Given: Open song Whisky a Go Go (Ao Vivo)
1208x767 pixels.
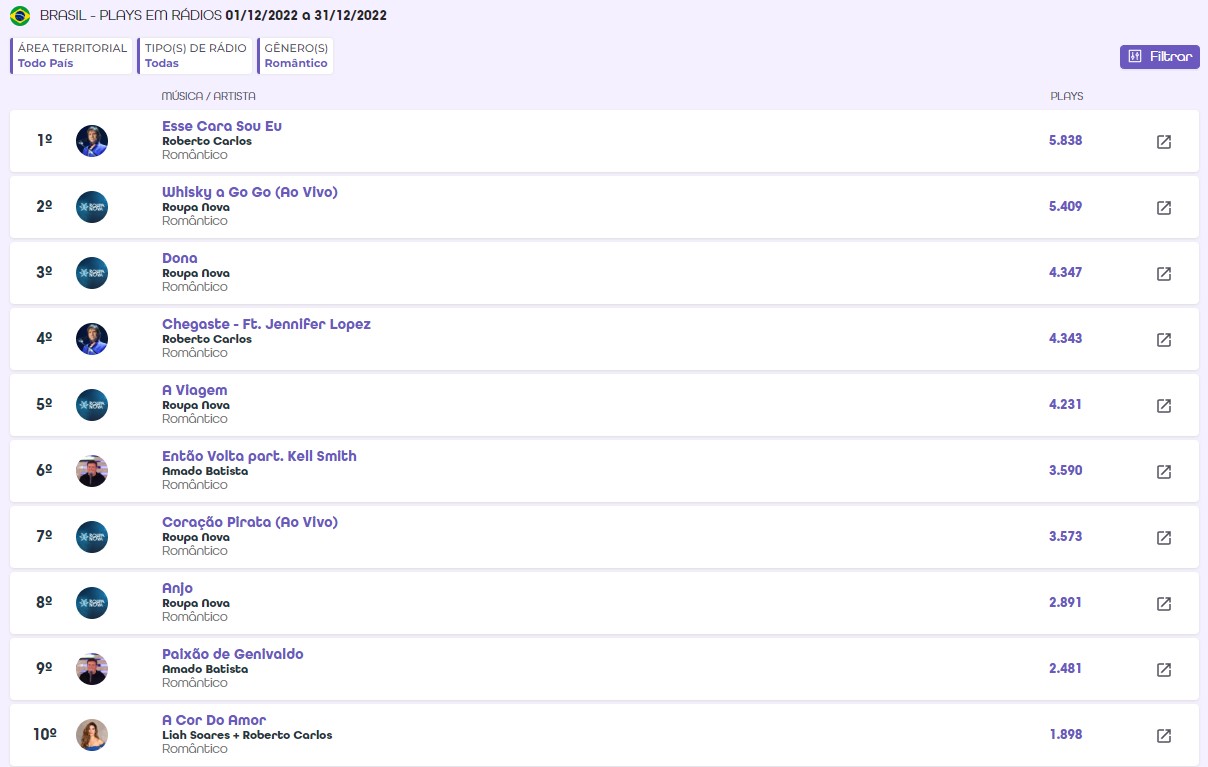Looking at the screenshot, I should [250, 192].
